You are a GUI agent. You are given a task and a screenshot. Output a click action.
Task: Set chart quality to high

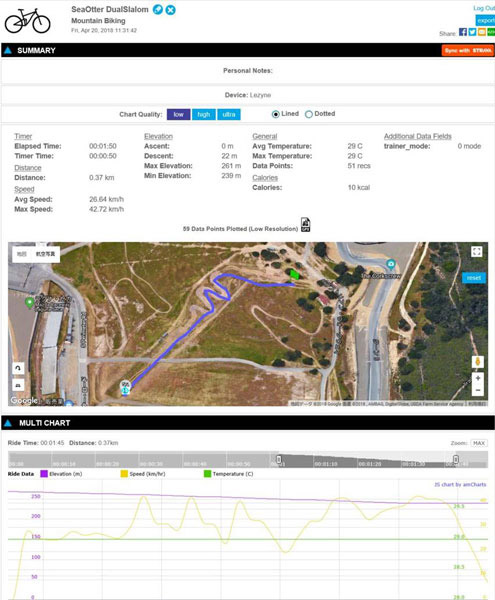click(x=204, y=114)
